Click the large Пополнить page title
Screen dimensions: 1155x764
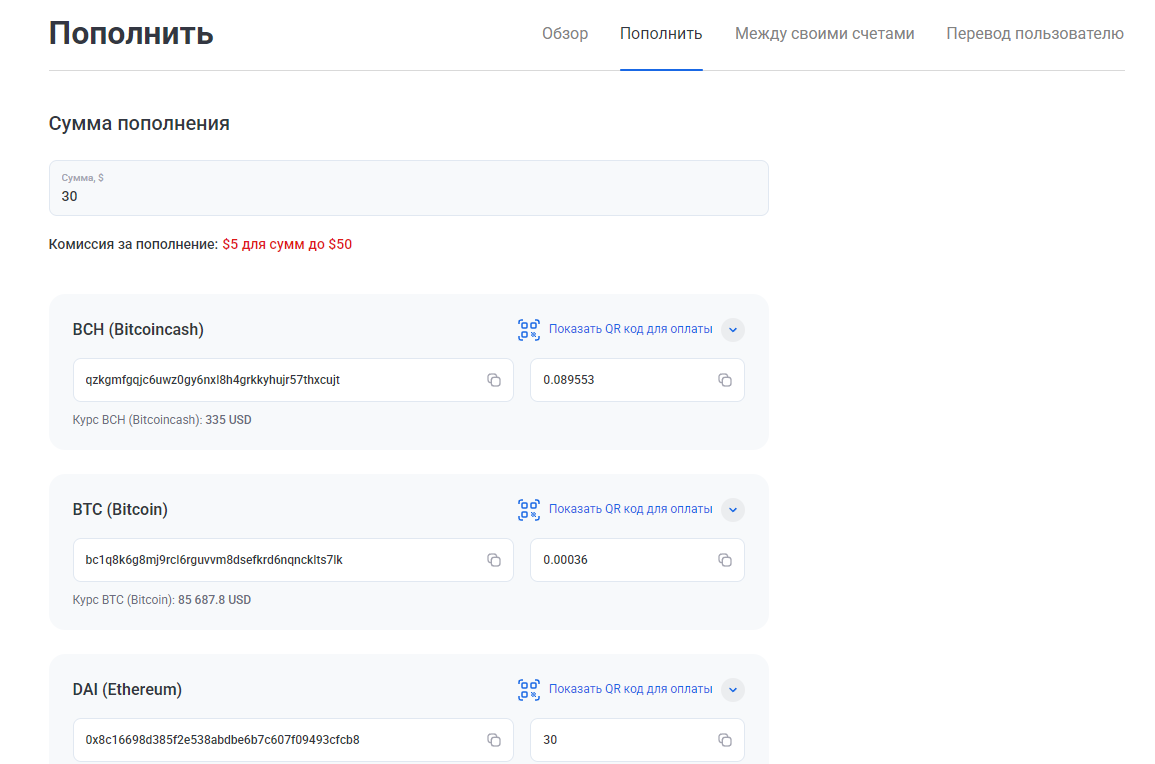[131, 34]
